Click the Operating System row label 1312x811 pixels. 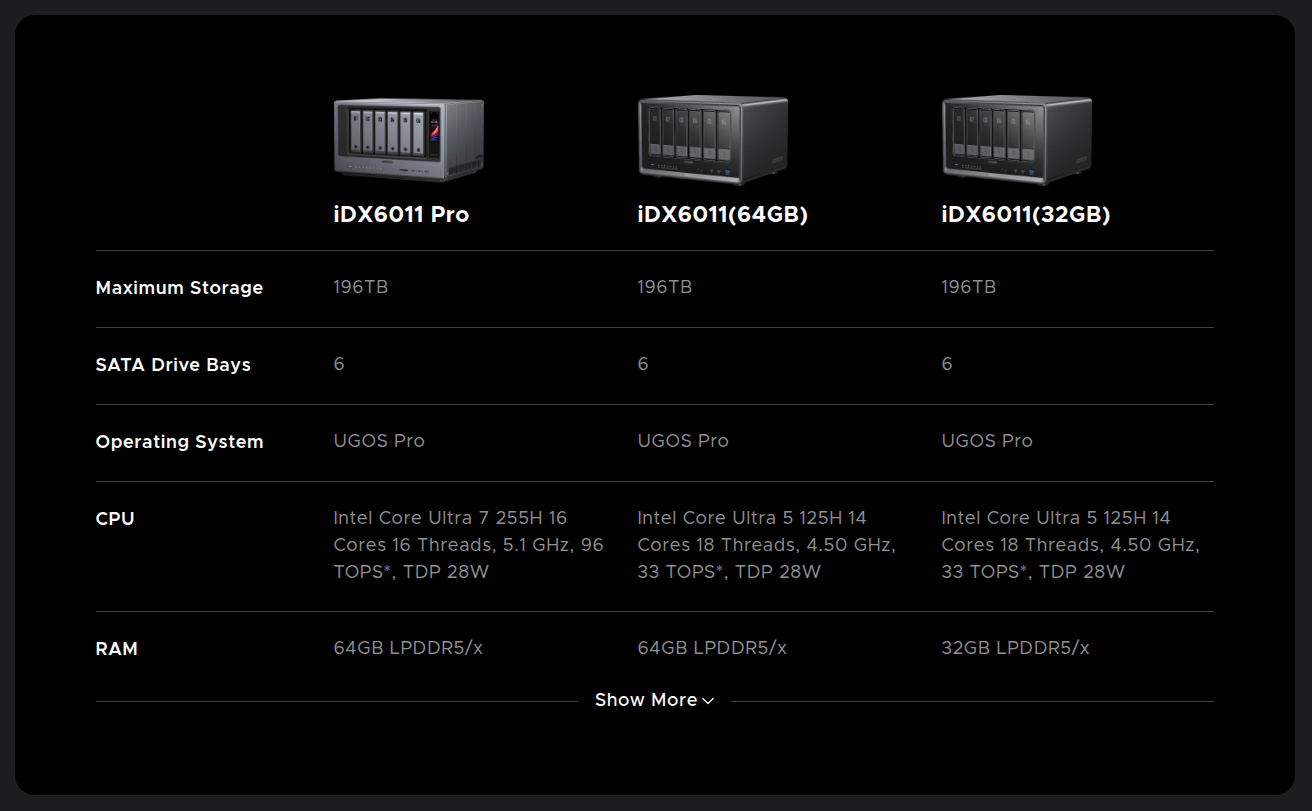(x=179, y=442)
